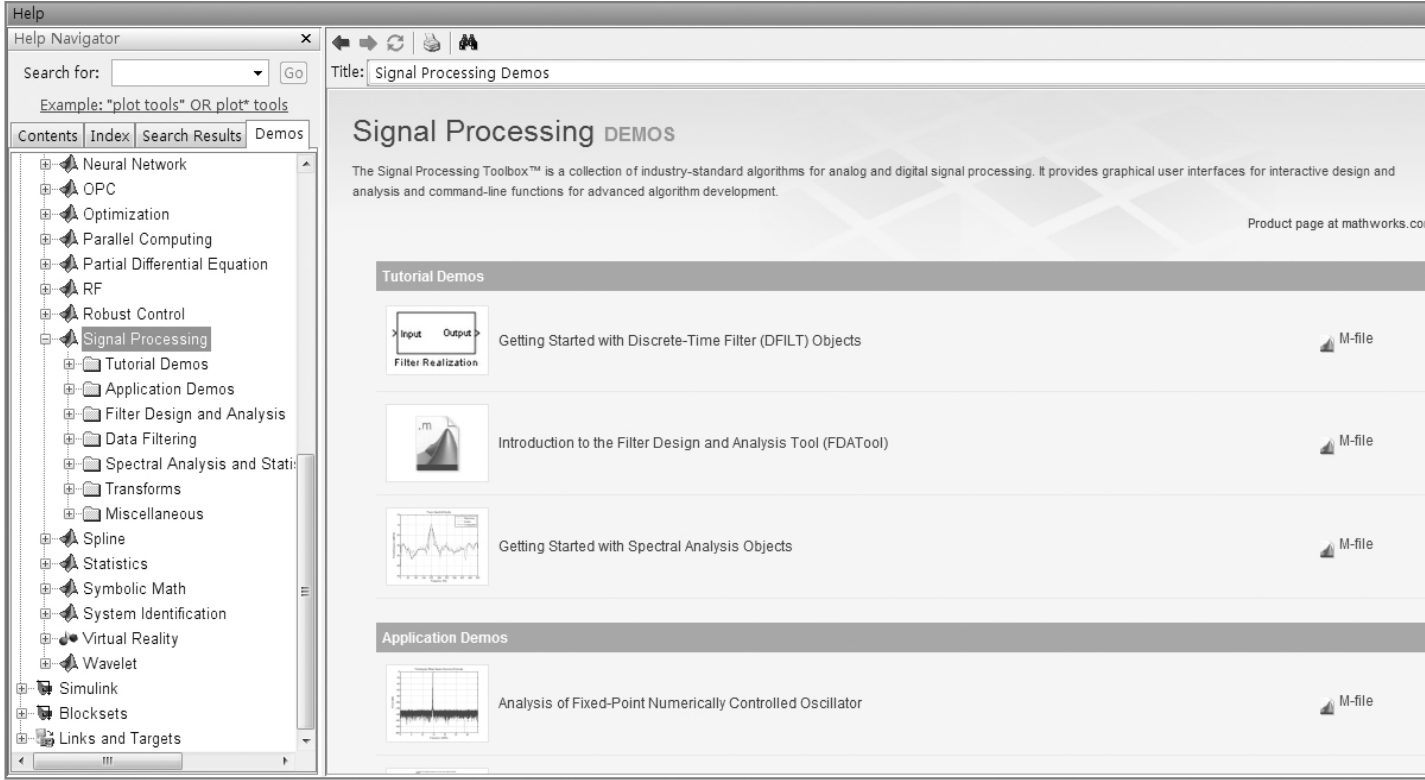Open Analysis of Fixed-Point Numerically Controlled Oscillator
Screen dimensions: 1425x780
(680, 703)
